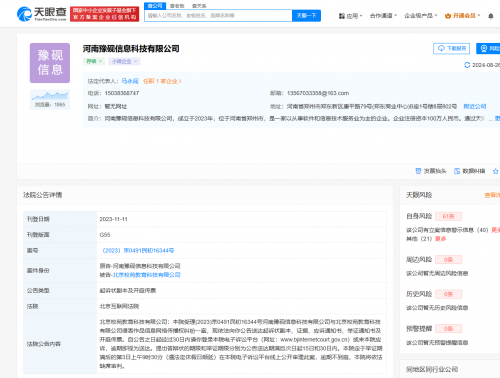Image resolution: width=500 pixels, height=378 pixels.
Task: Click the star favorite icon
Action: click(496, 171)
